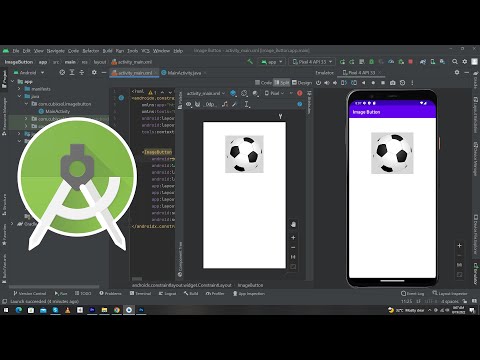The height and width of the screenshot is (360, 480).
Task: Open the Build menu
Action: click(x=107, y=51)
